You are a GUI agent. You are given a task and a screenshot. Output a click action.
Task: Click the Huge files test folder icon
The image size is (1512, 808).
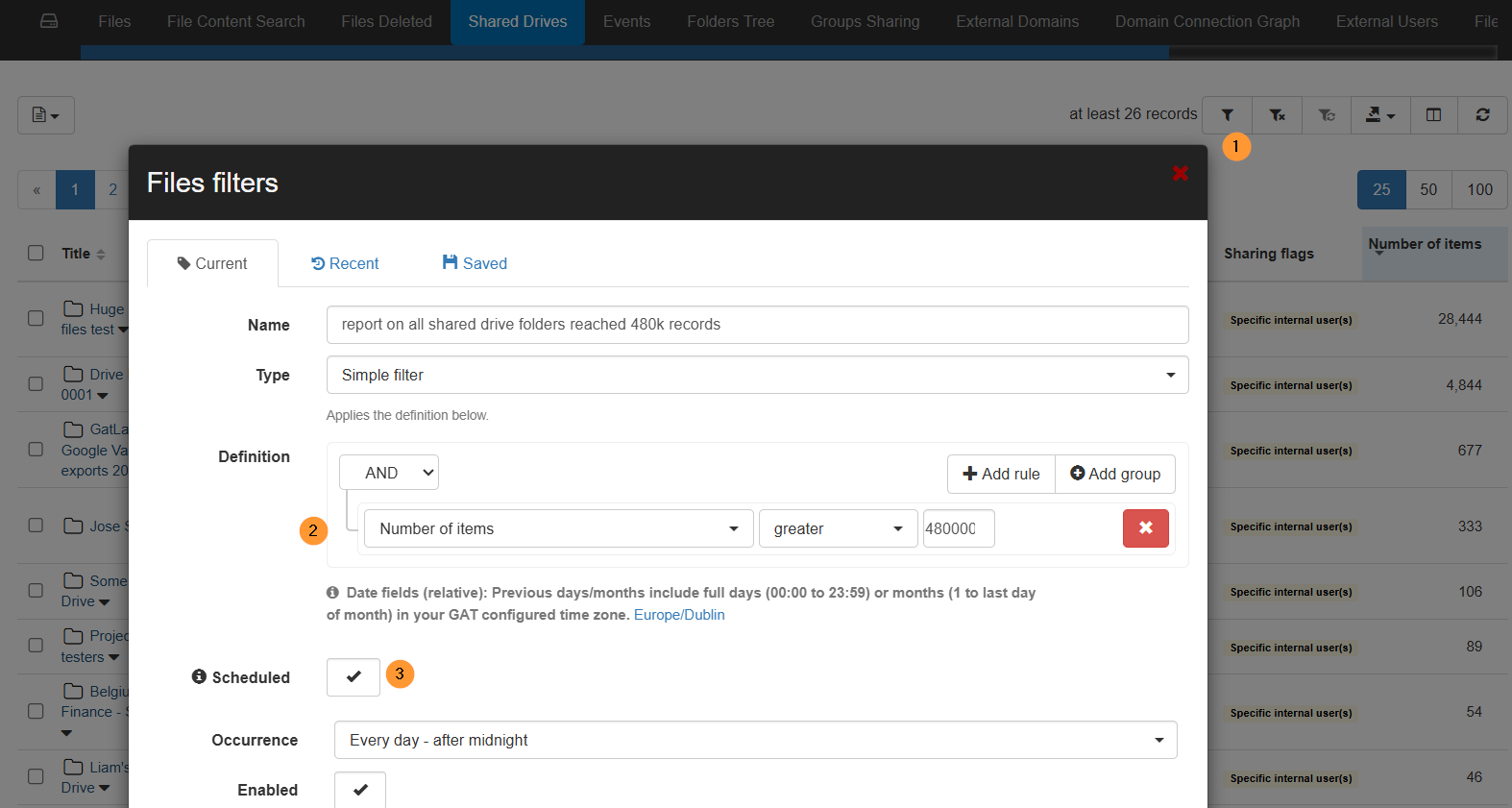click(73, 308)
